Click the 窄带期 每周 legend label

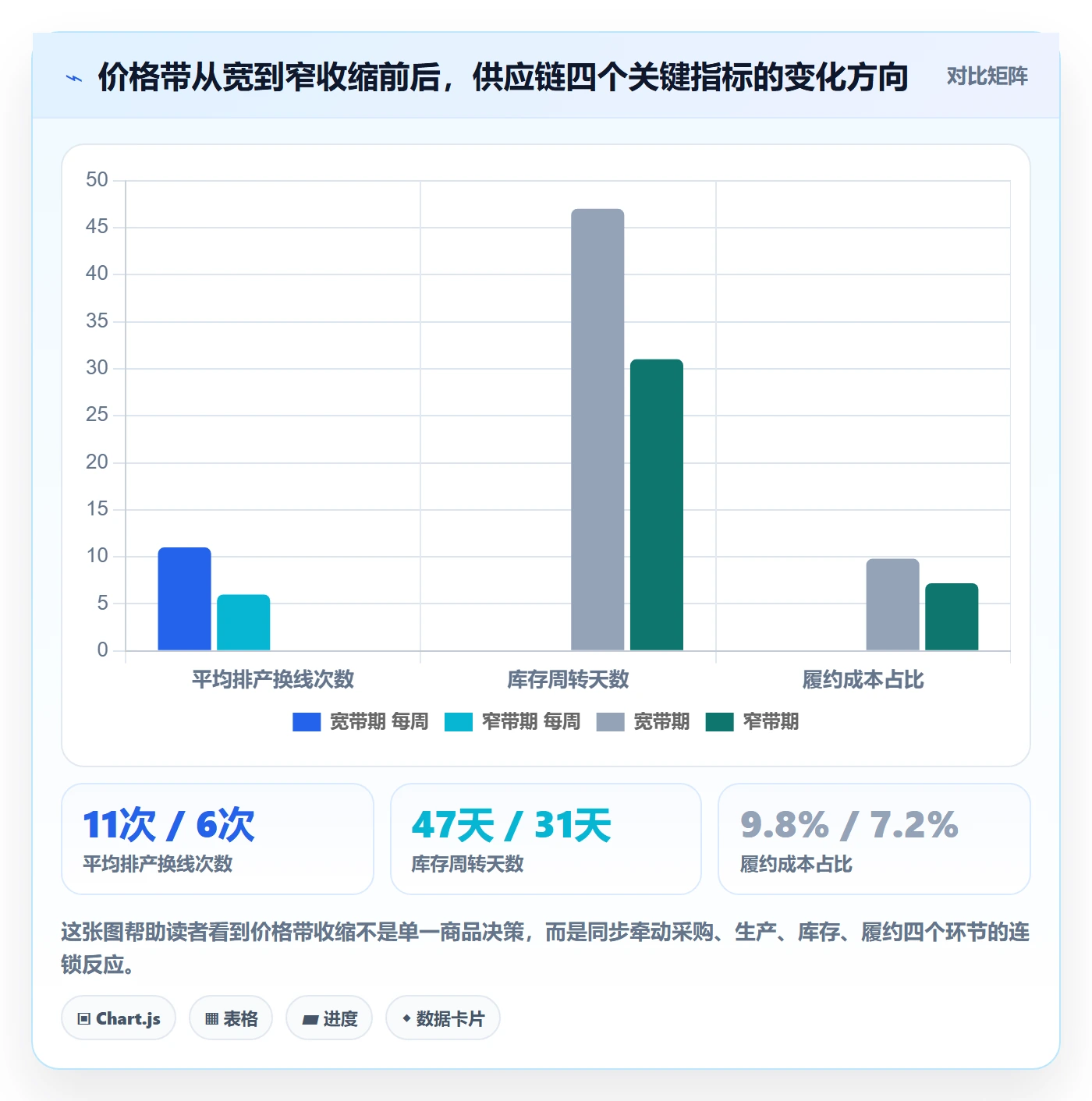[531, 722]
